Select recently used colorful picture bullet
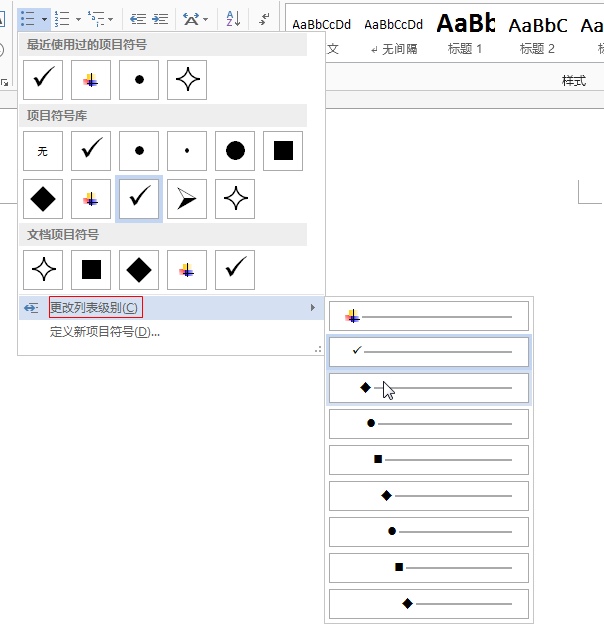 (x=91, y=80)
